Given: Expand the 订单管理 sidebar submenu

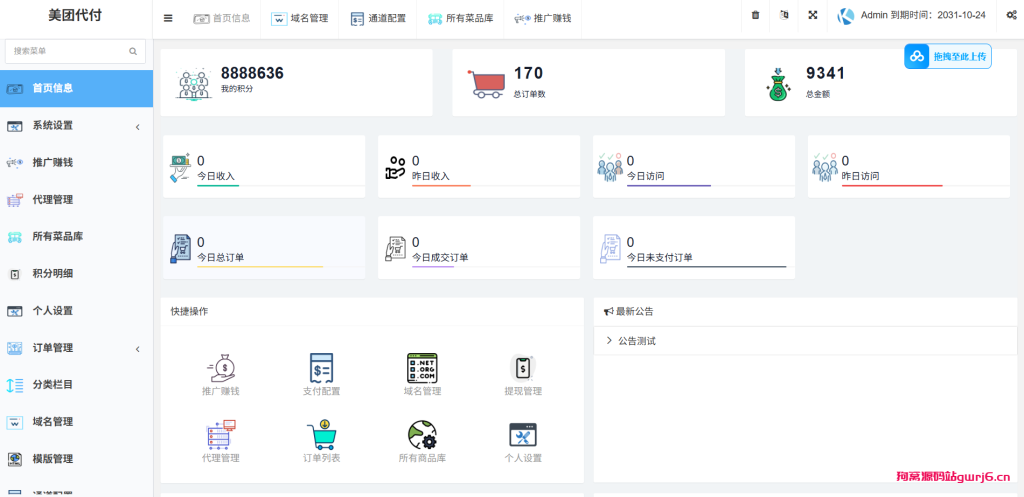Looking at the screenshot, I should (76, 348).
